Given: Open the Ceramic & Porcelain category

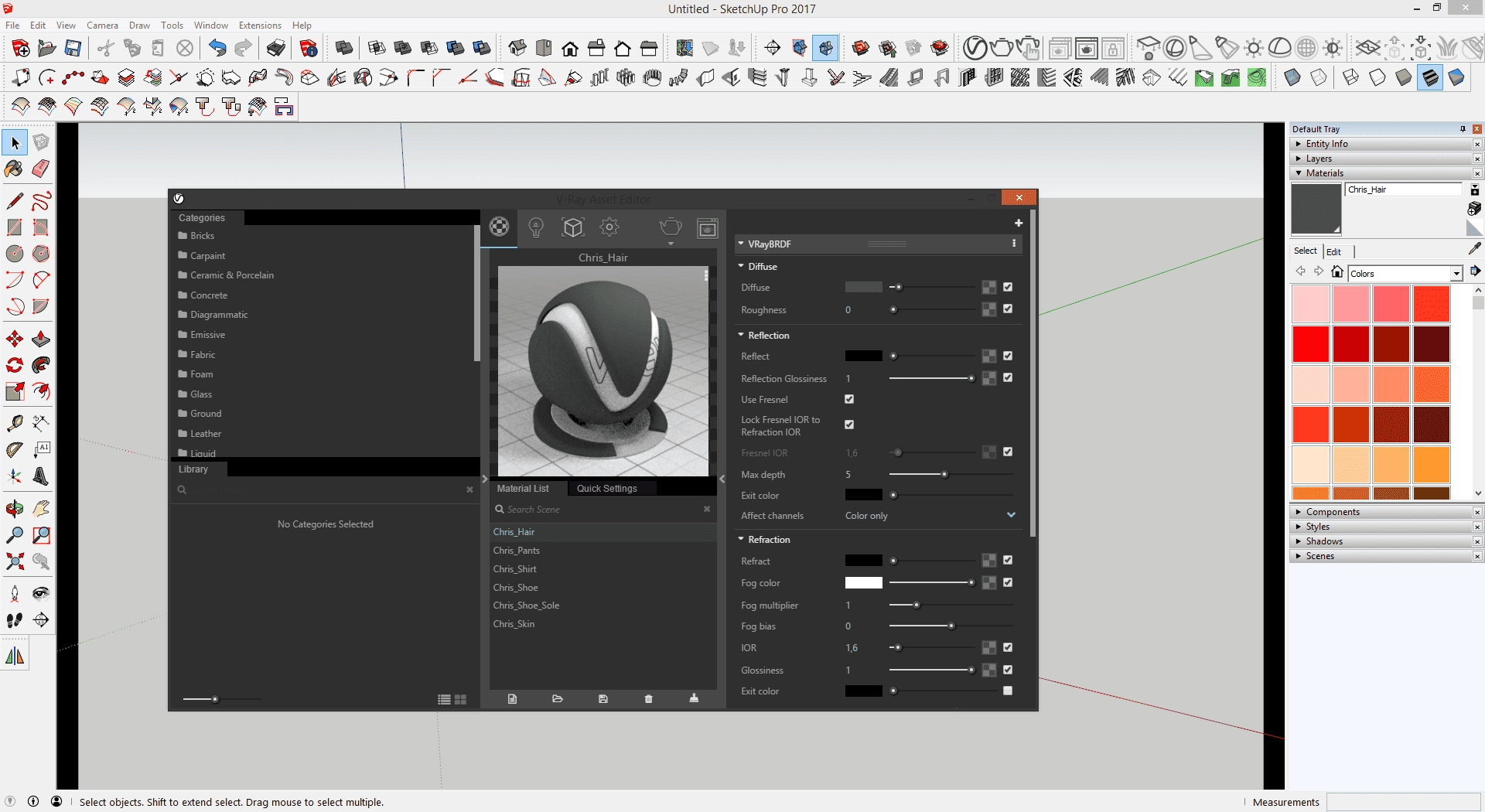Looking at the screenshot, I should [232, 275].
